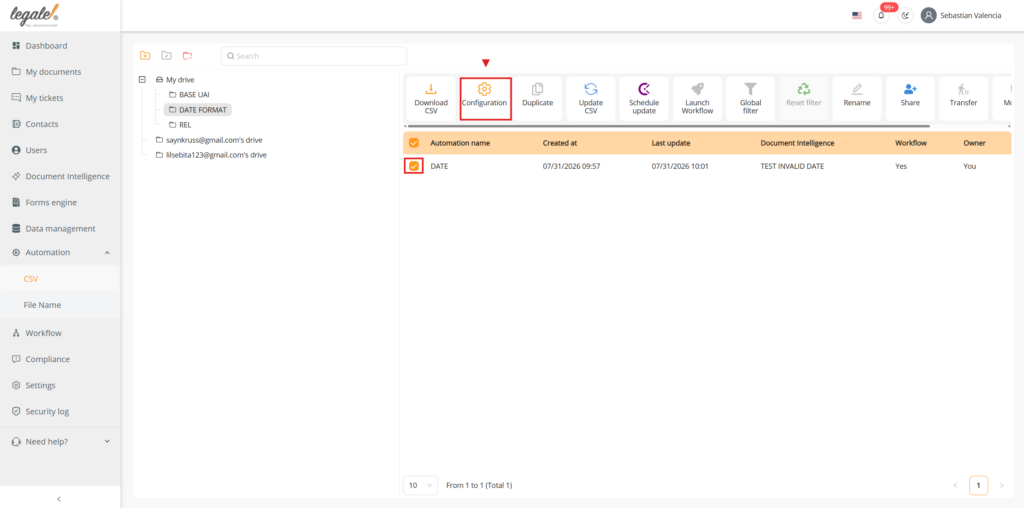
Task: Toggle the select-all header checkbox
Action: point(413,142)
